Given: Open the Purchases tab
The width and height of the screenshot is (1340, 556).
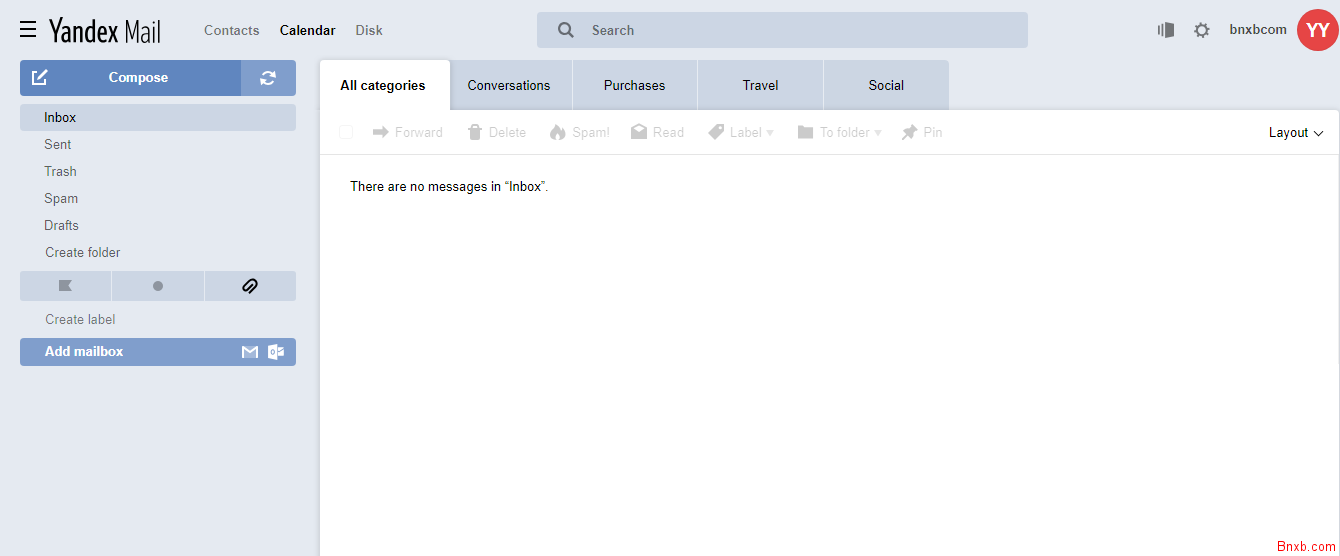Looking at the screenshot, I should click(635, 85).
